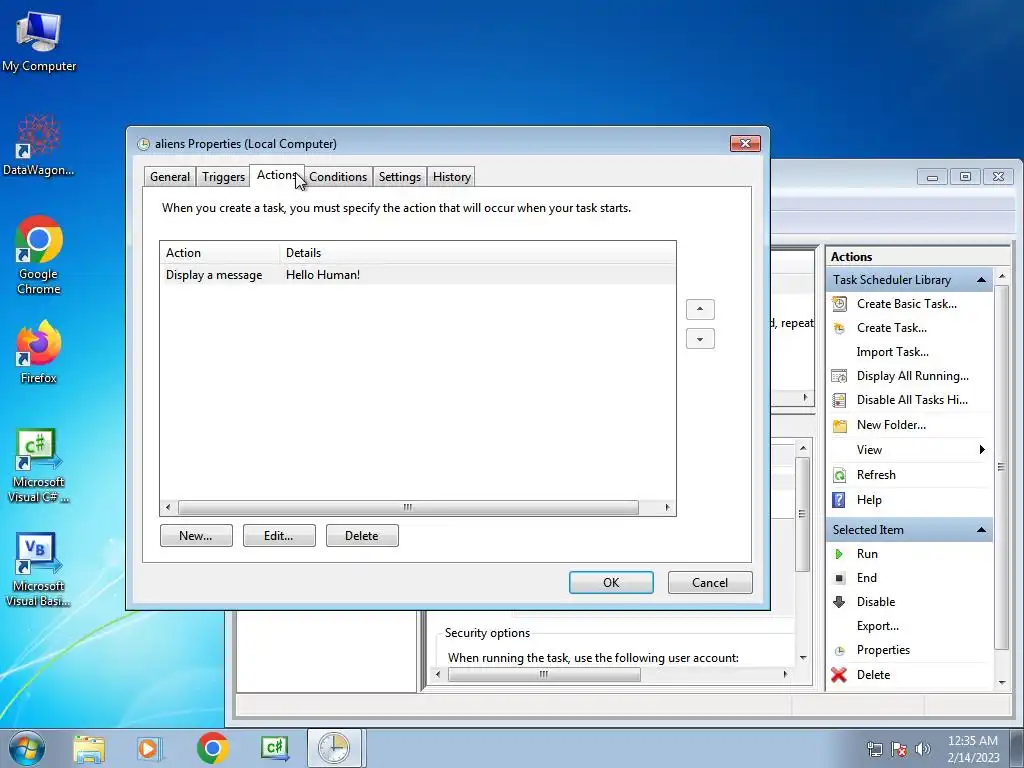Click the Refresh icon in Actions pane
This screenshot has height=768, width=1024.
pos(839,475)
